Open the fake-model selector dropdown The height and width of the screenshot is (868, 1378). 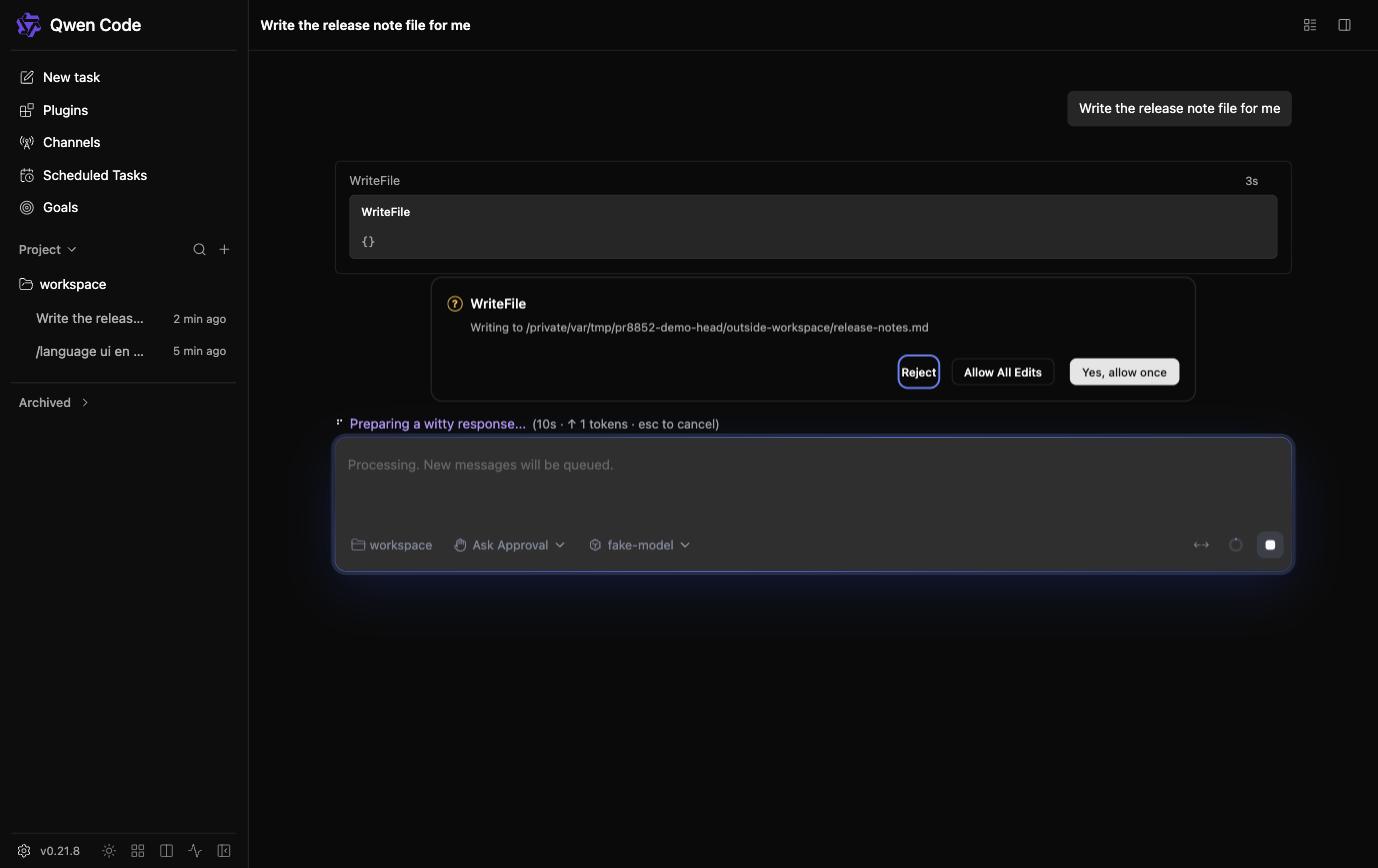[640, 545]
